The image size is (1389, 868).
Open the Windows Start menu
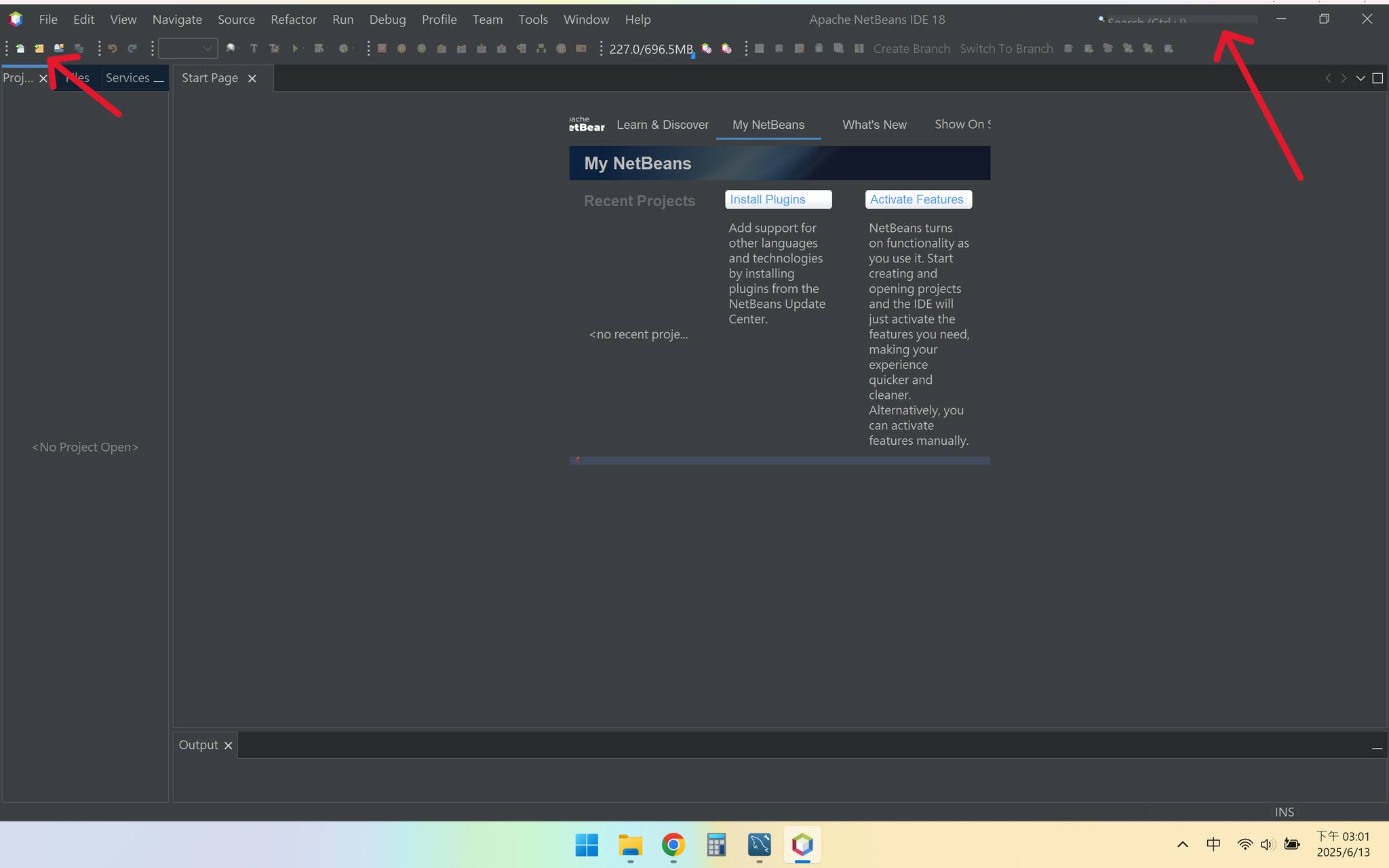pos(587,845)
